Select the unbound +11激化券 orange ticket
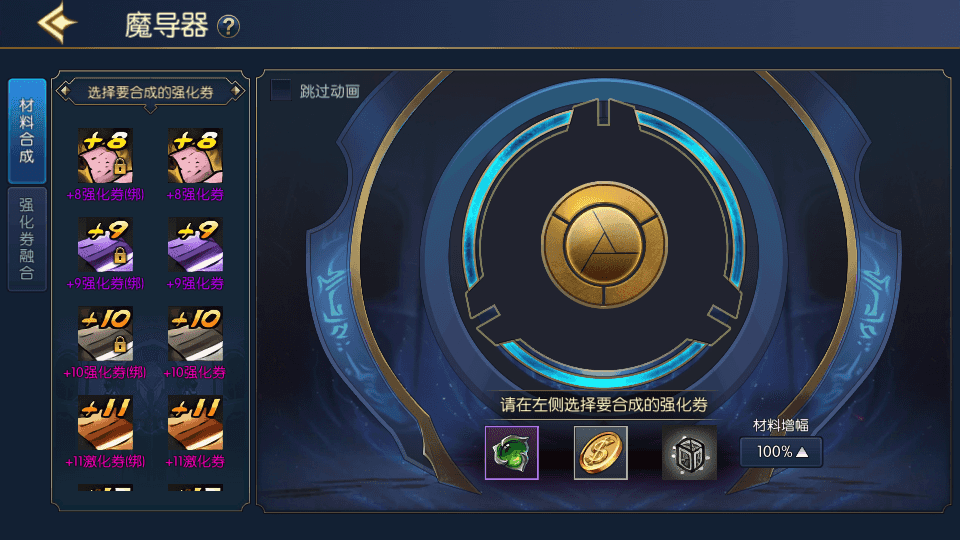Screen dimensions: 960x540 [195, 423]
